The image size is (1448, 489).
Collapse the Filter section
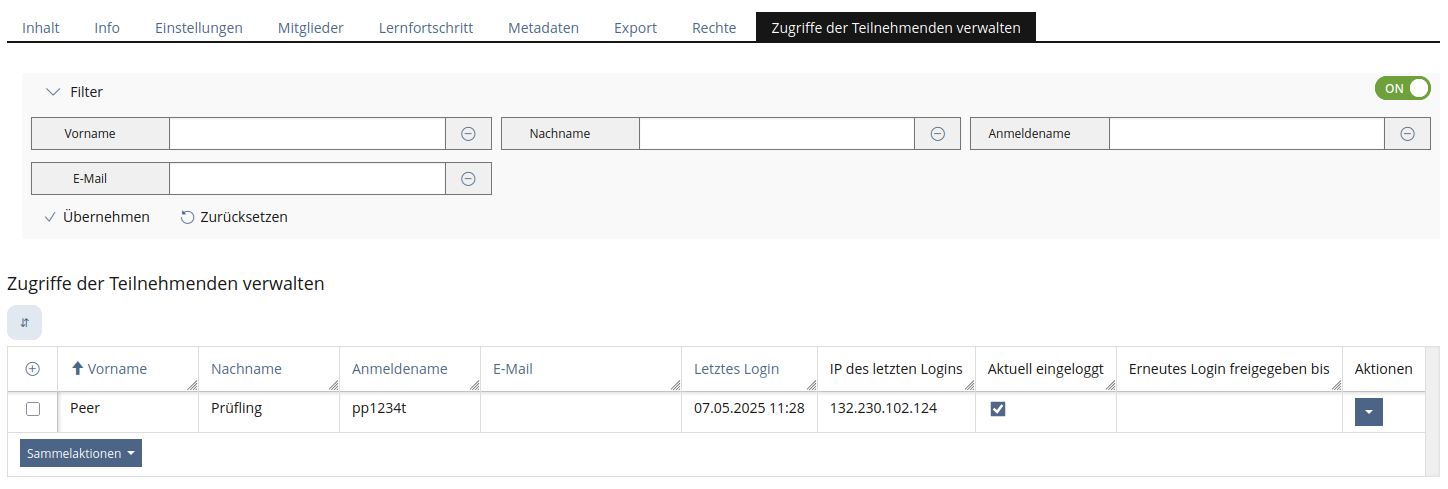tap(54, 92)
